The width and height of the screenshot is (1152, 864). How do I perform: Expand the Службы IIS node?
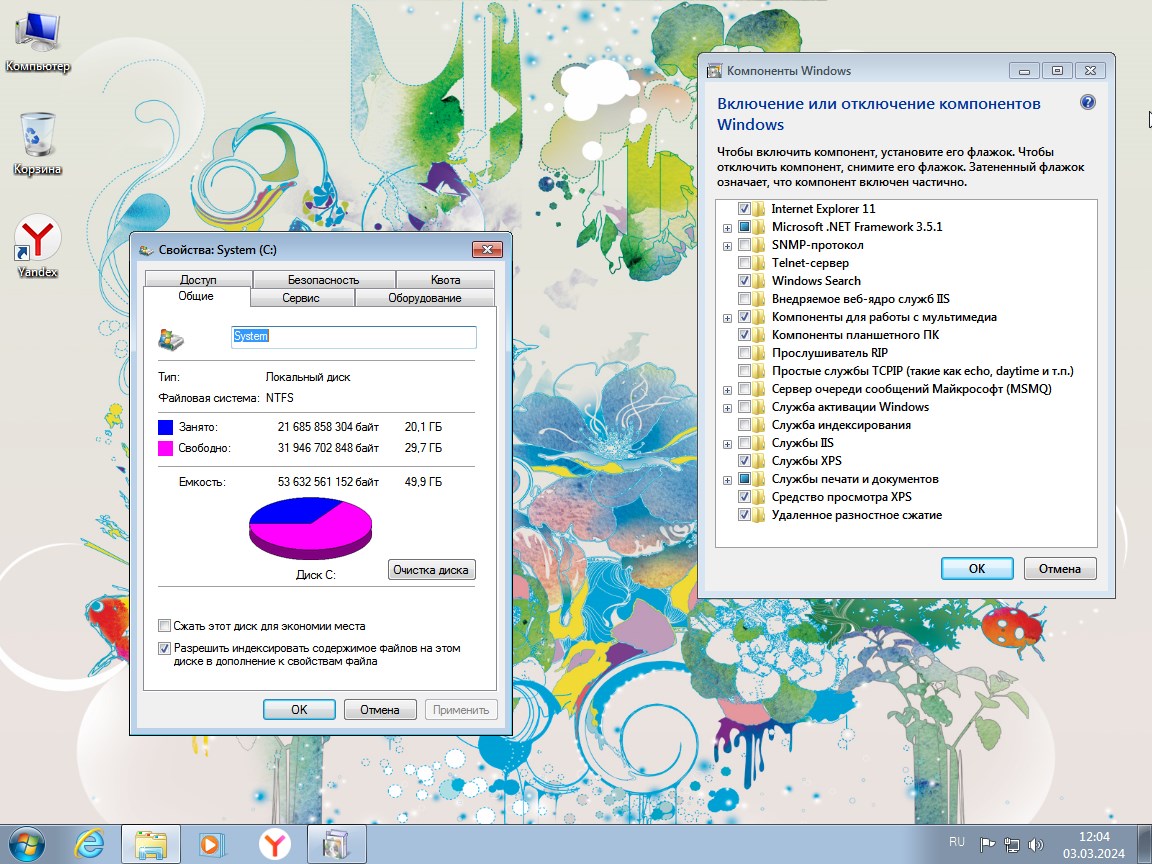pyautogui.click(x=727, y=444)
